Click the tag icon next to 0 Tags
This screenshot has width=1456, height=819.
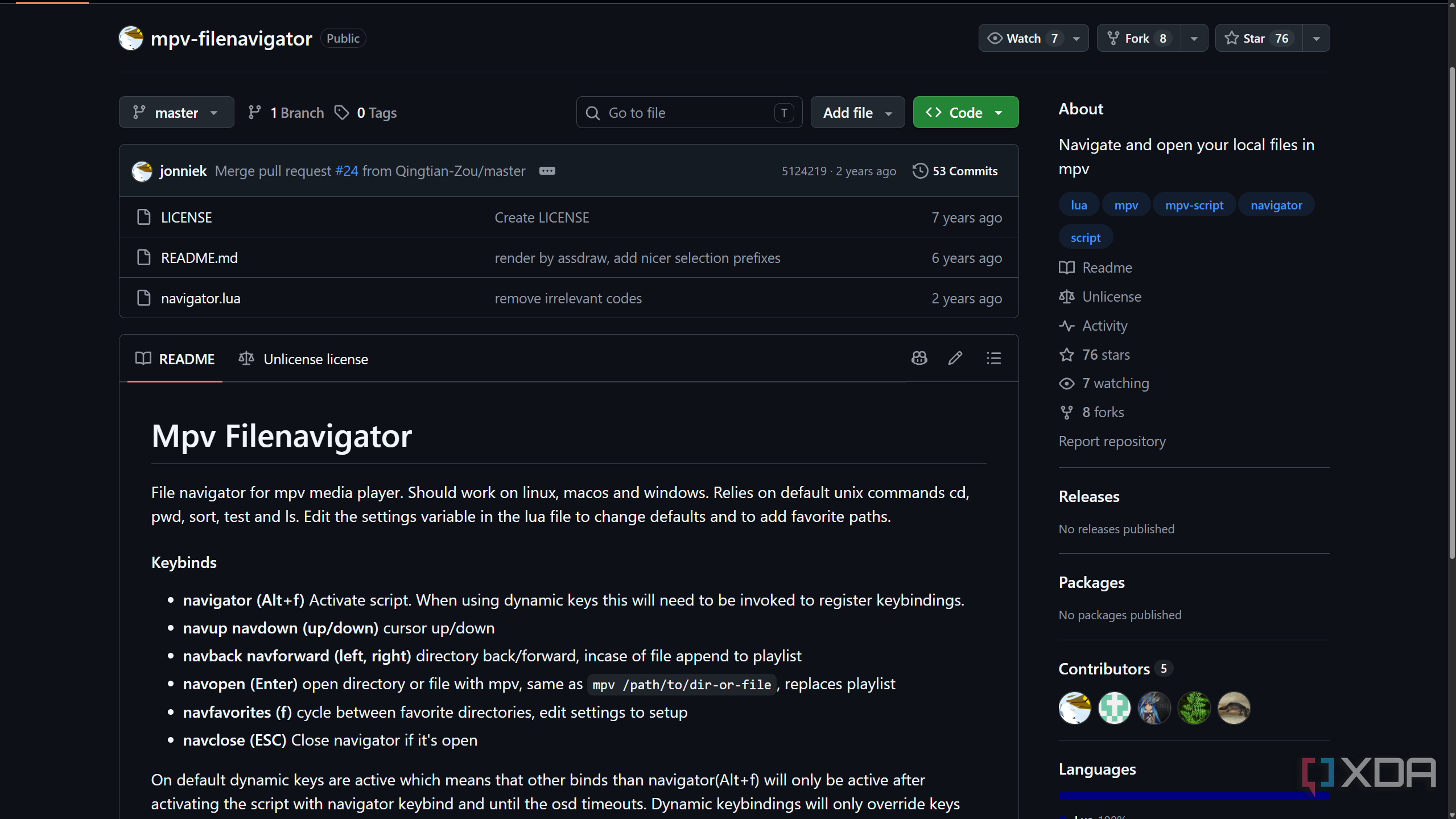point(341,113)
